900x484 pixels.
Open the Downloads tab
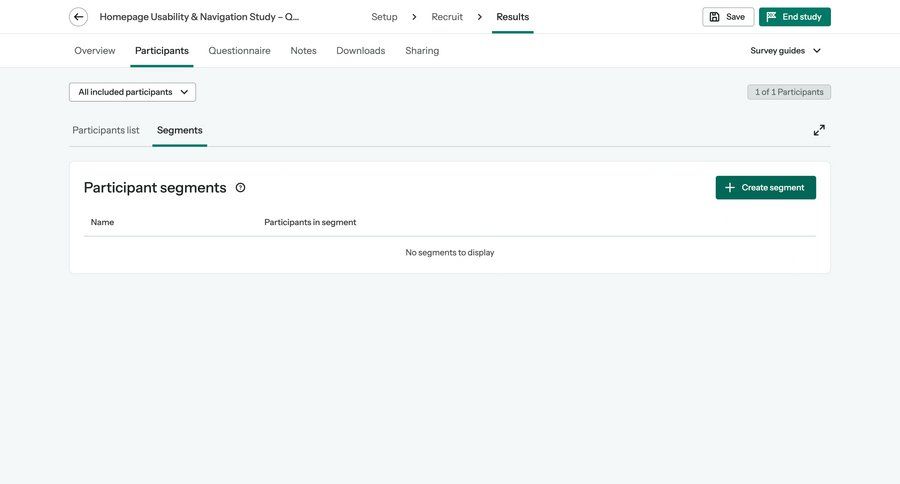360,51
